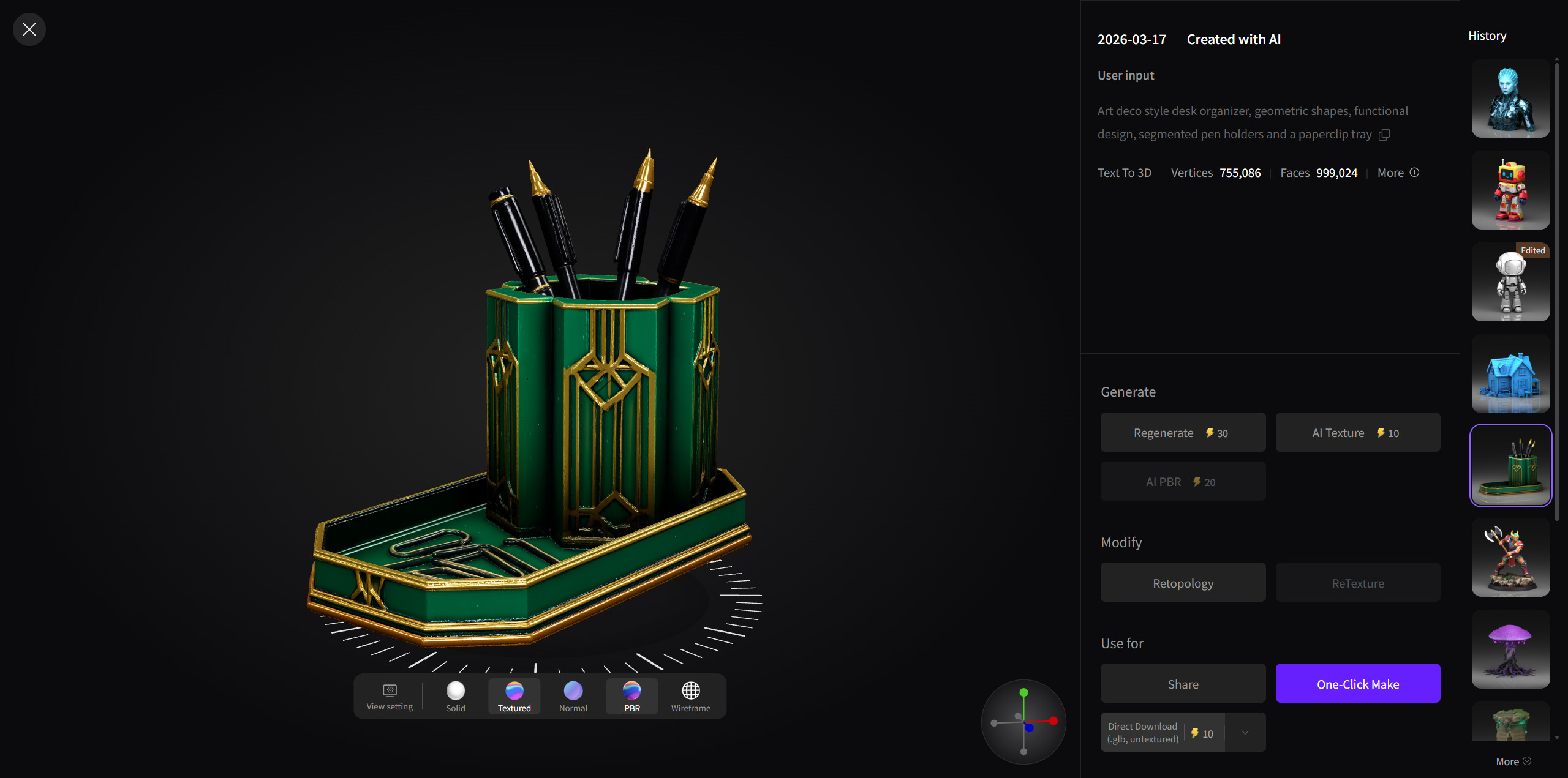Toggle PBR rendering mode

[x=631, y=696]
